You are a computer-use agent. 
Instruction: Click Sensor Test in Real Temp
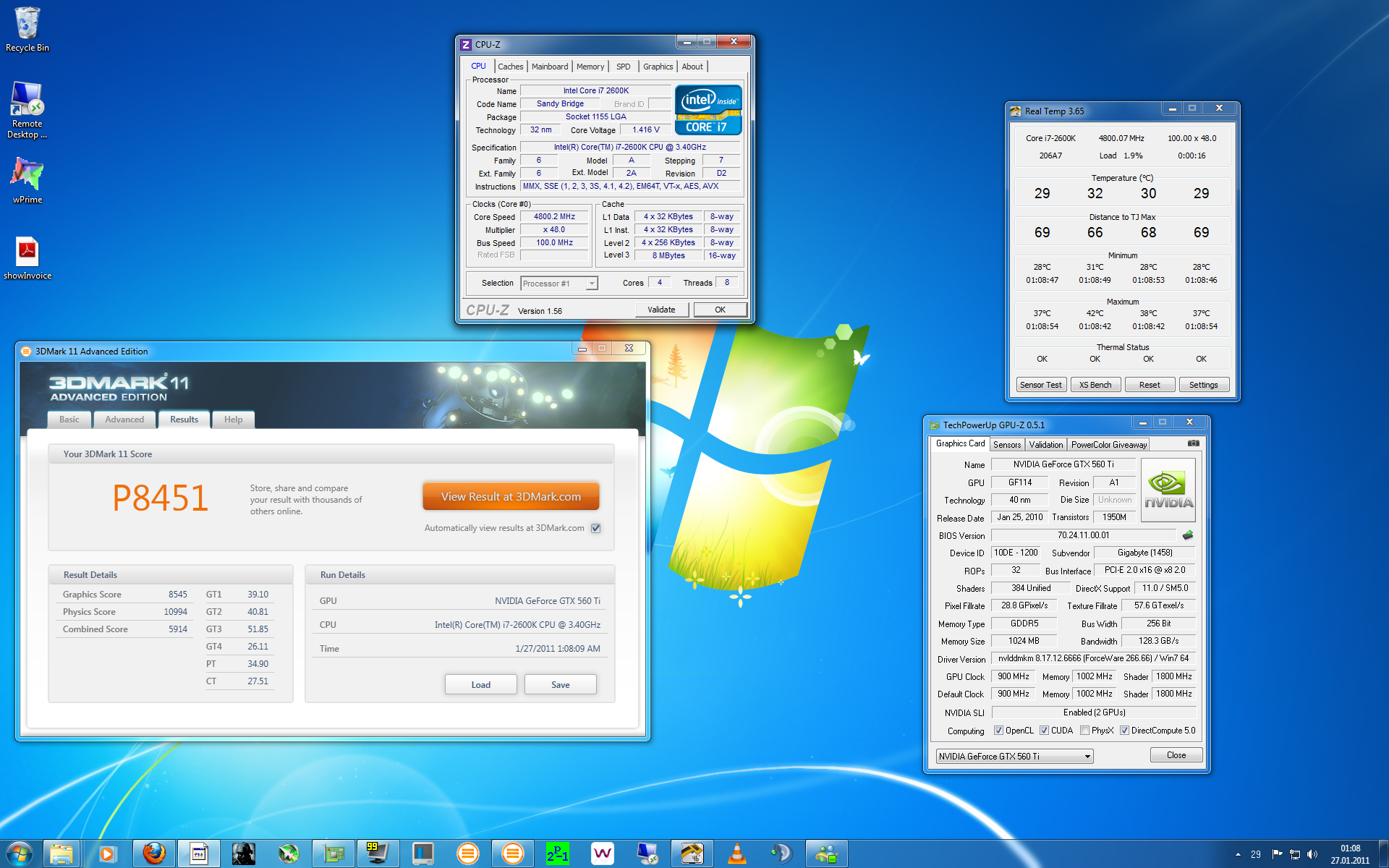[1041, 385]
